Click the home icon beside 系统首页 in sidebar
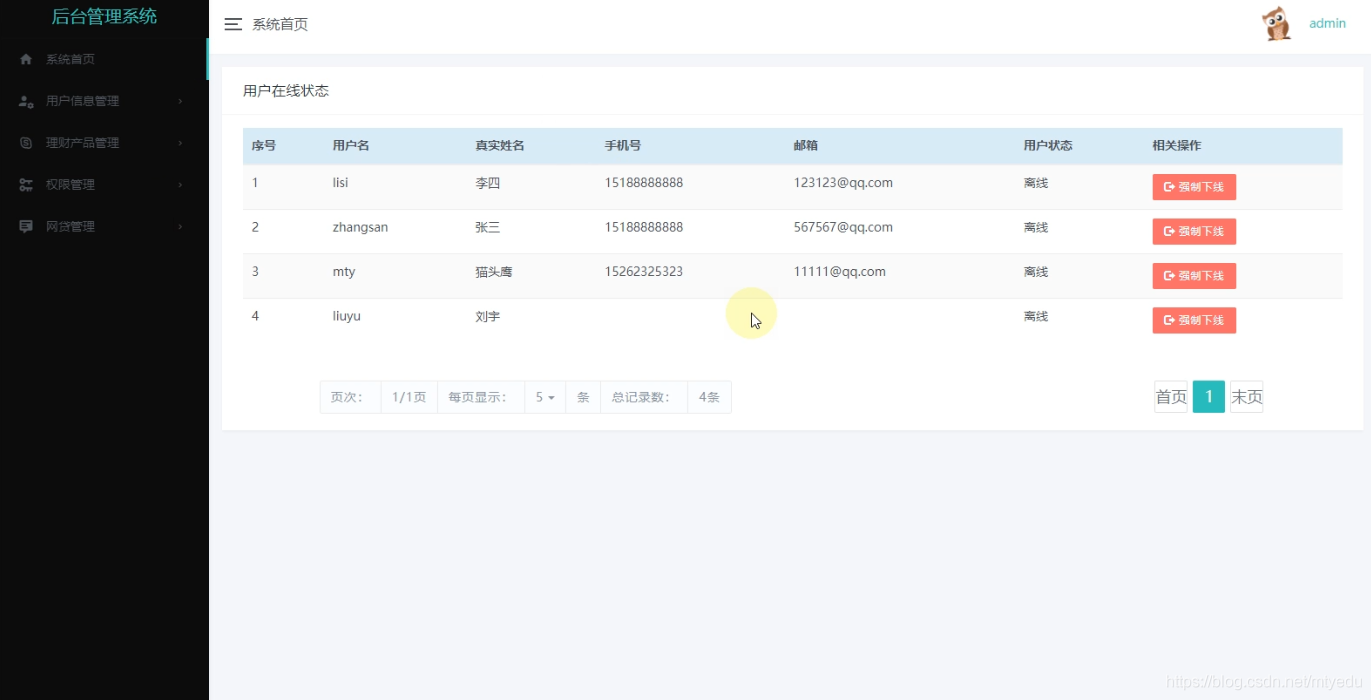Image resolution: width=1371 pixels, height=700 pixels. [24, 59]
